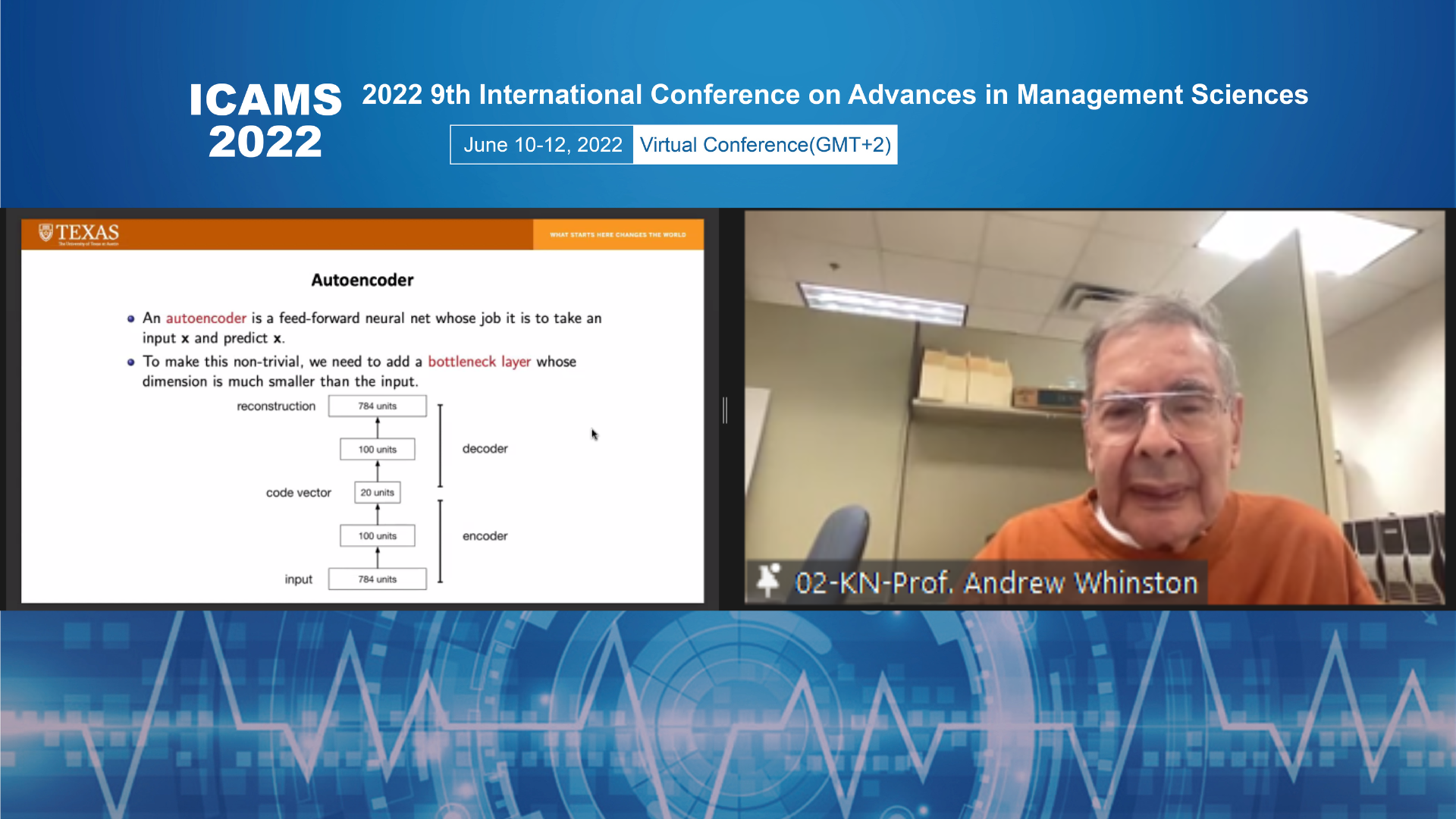Click the speaker's video feed
Image resolution: width=1456 pixels, height=819 pixels.
(1094, 407)
